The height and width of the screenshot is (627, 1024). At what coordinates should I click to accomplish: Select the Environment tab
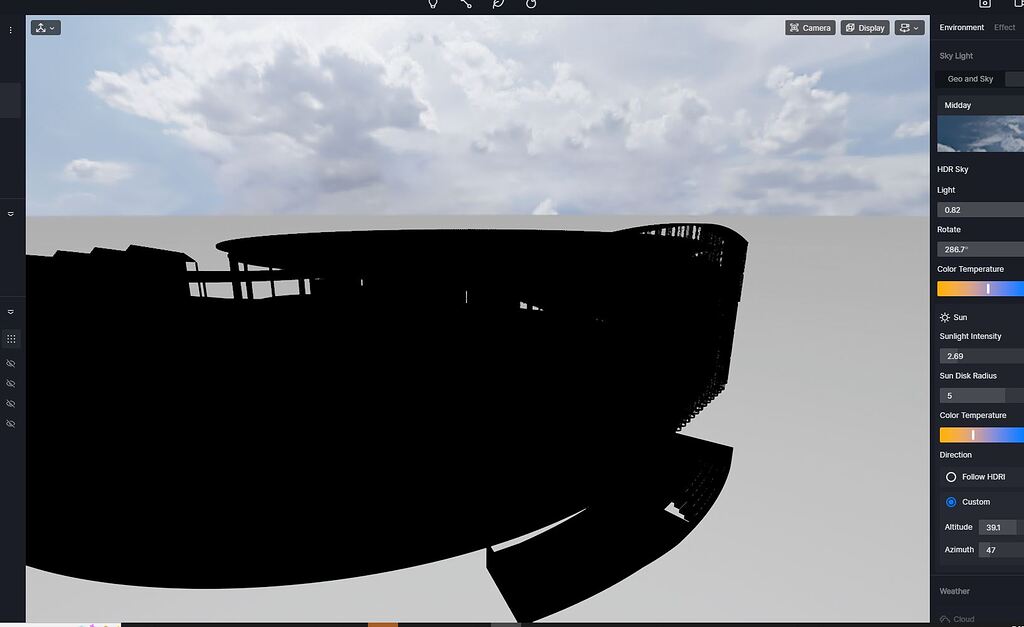click(x=962, y=27)
